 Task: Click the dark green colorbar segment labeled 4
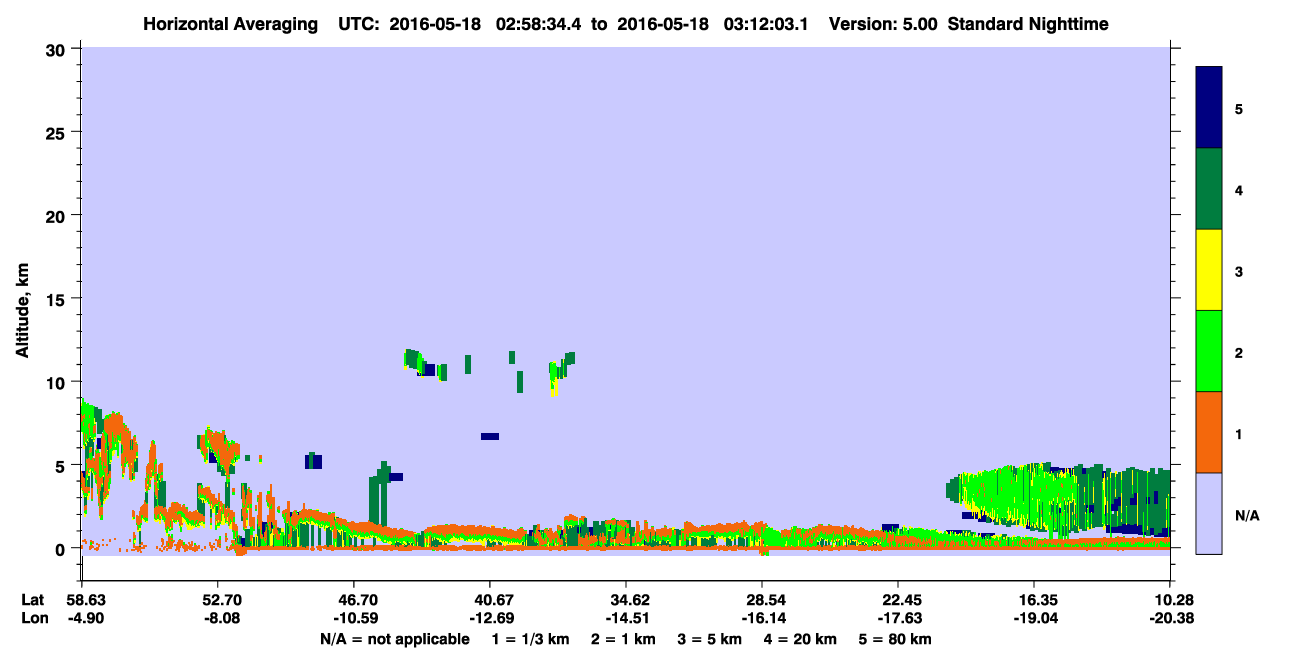(1209, 189)
